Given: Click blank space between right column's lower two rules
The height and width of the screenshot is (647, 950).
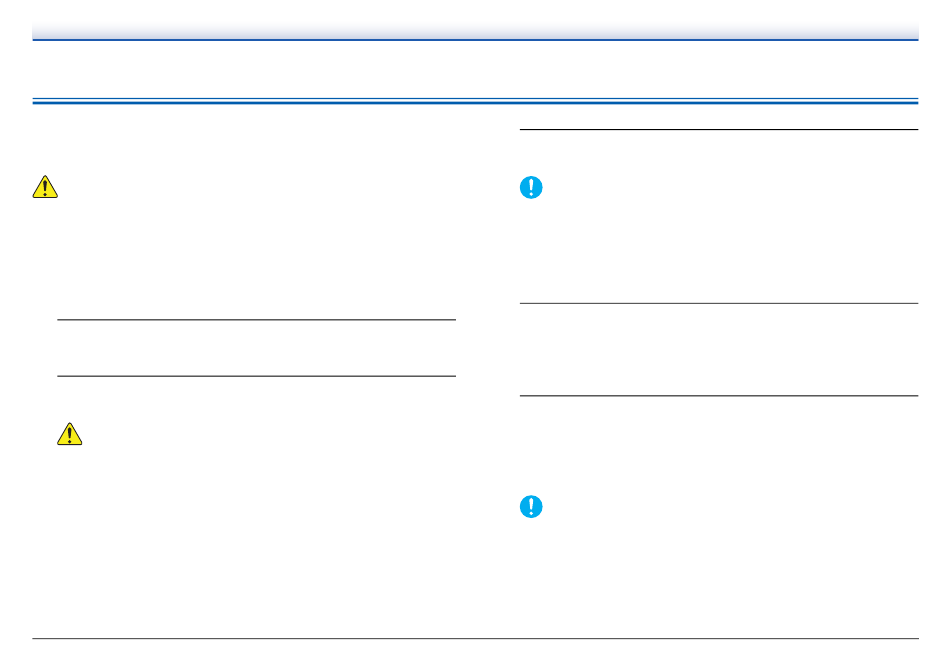Looking at the screenshot, I should point(718,349).
